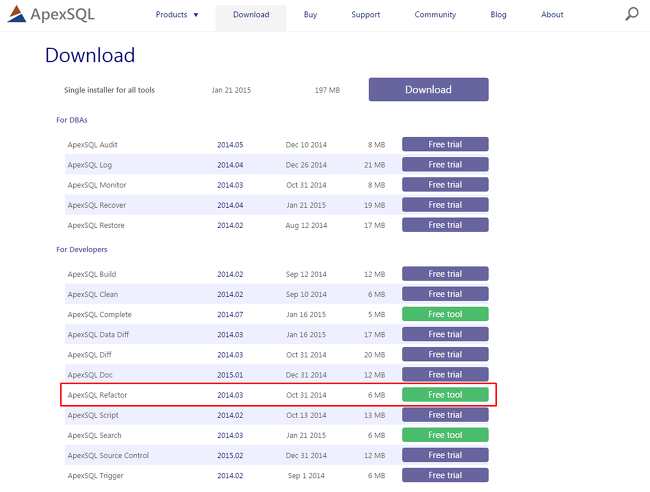Select the ApexSQL Doc product name
Screen dimensions: 650x492
point(90,375)
